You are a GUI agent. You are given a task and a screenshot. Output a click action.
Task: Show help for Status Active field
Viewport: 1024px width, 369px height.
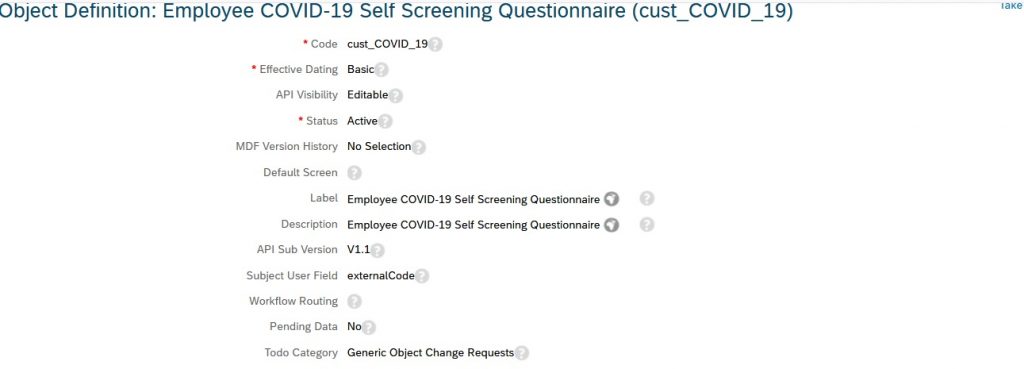coord(385,121)
